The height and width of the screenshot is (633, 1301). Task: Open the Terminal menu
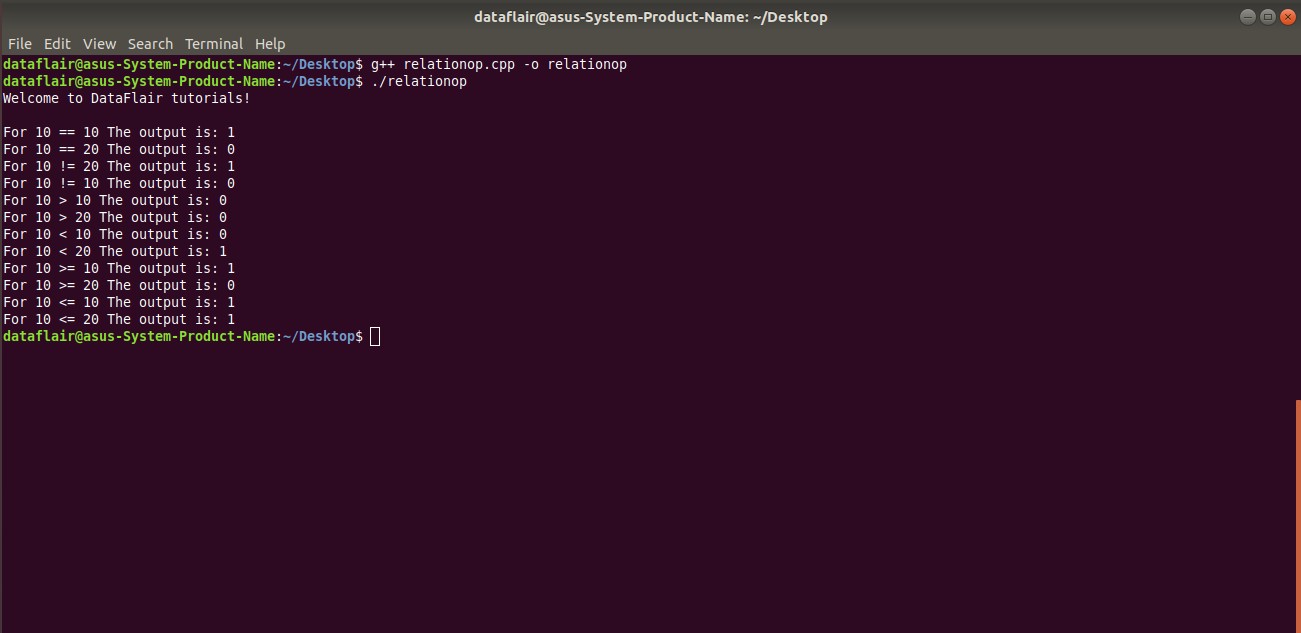(214, 44)
